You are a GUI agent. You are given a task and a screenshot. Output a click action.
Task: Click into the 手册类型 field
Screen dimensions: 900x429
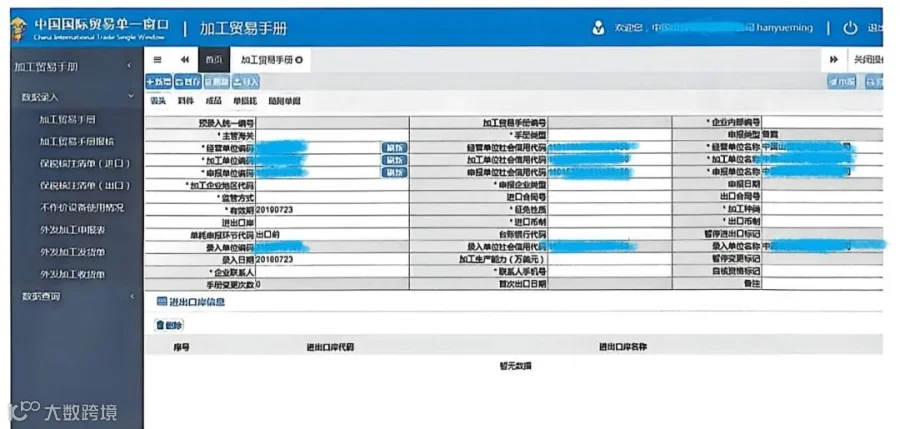610,136
